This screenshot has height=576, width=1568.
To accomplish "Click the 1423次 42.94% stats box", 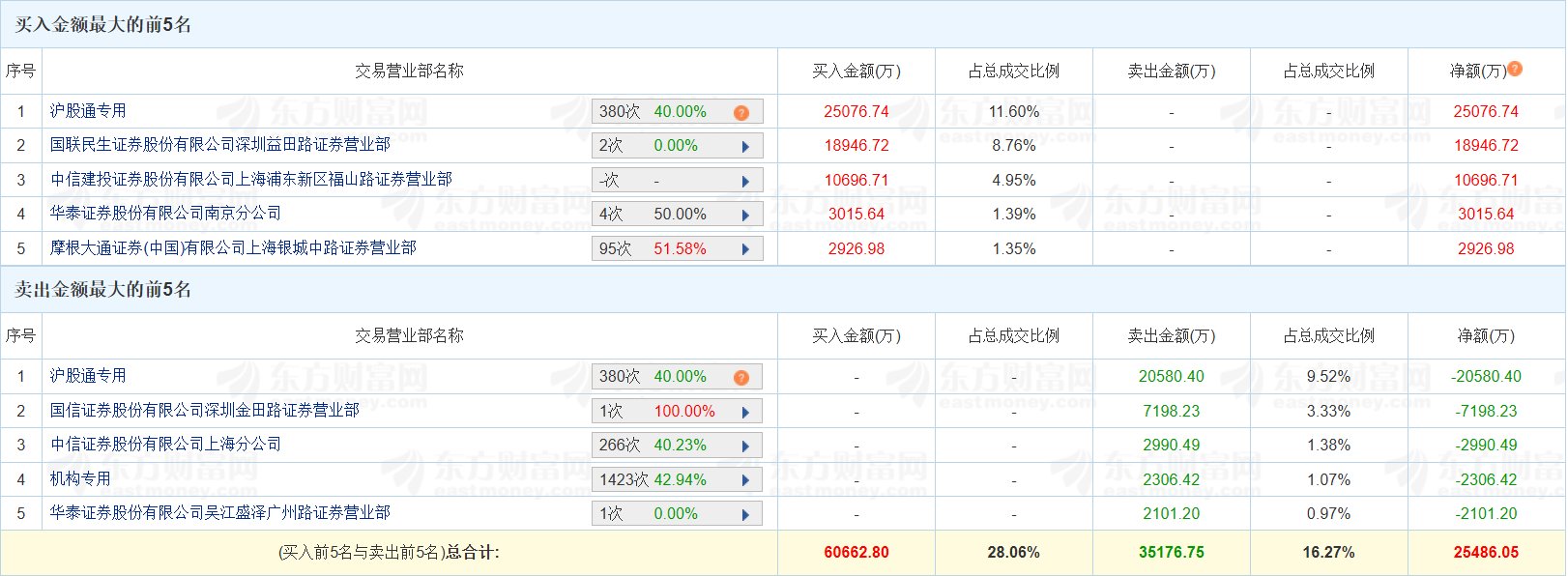I will [x=678, y=479].
